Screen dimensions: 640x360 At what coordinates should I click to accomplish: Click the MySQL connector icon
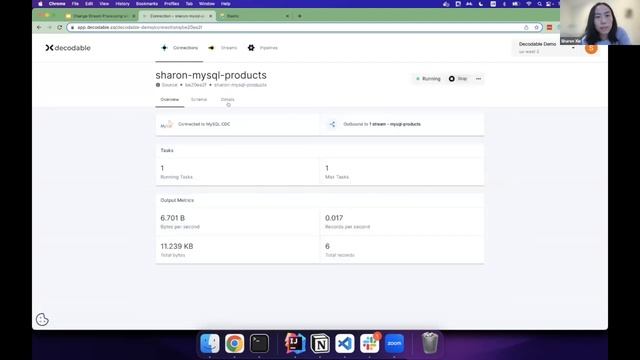[167, 124]
